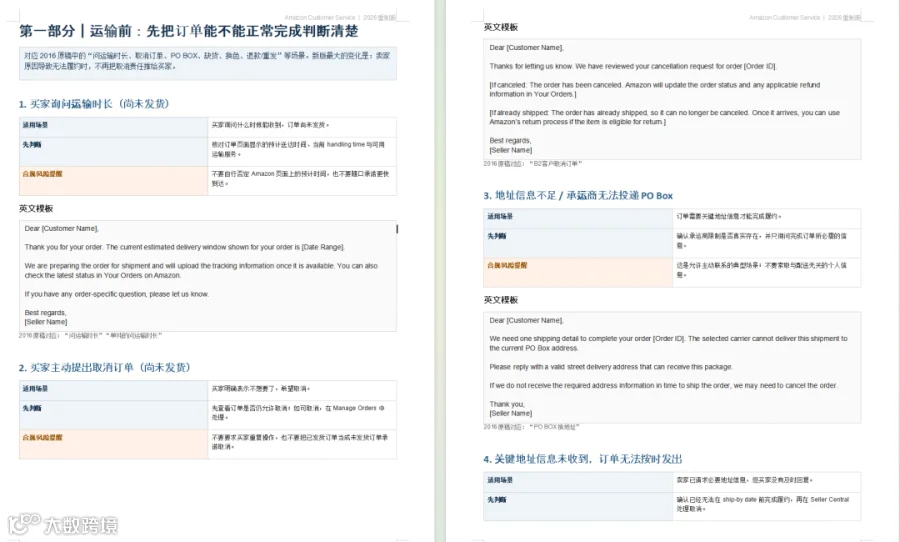This screenshot has height=542, width=900.
Task: Click footnote '2016原稿对应' mentioning 'B2客户取消订单'
Action: point(533,164)
